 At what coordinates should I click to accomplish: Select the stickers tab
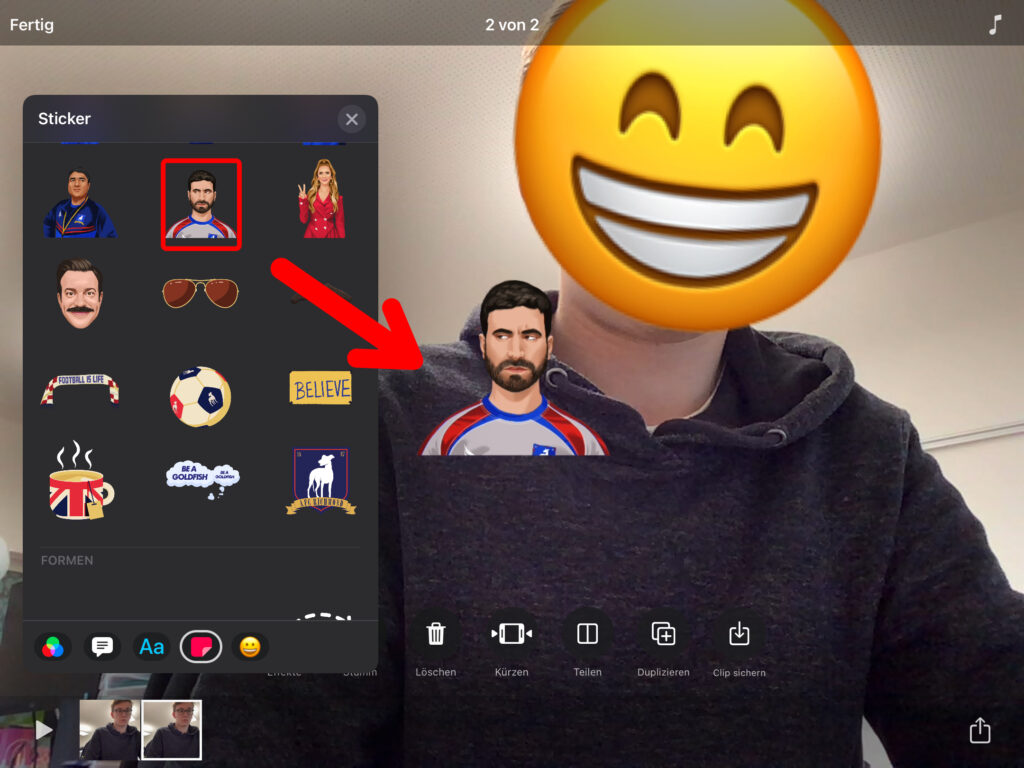(201, 647)
